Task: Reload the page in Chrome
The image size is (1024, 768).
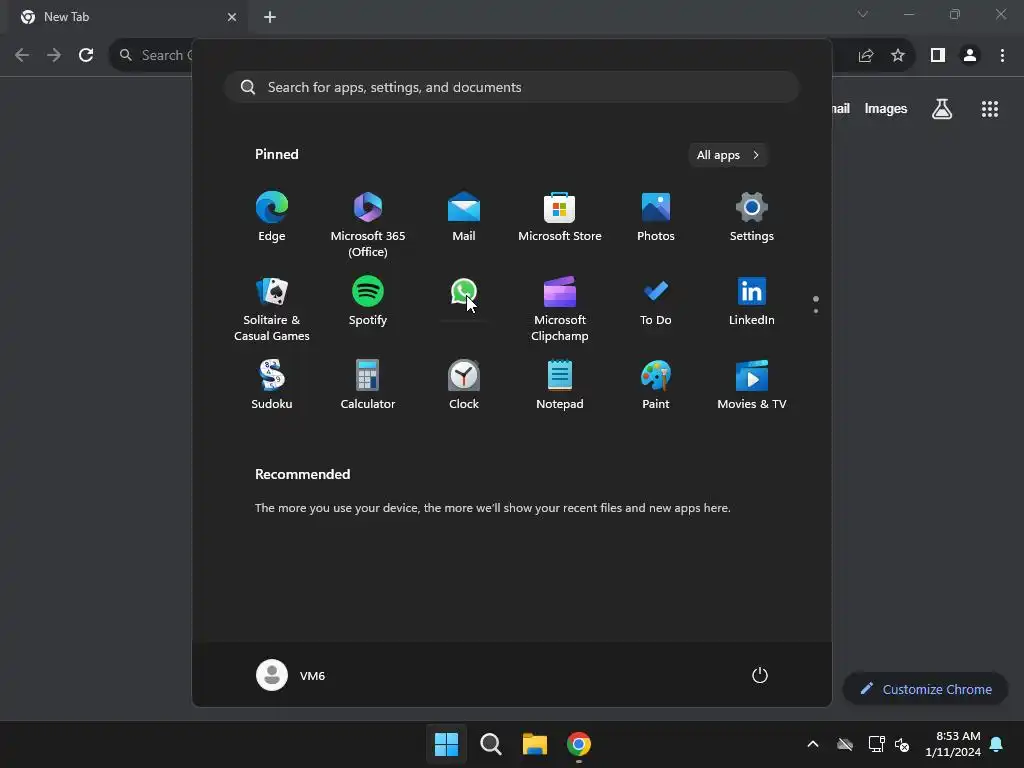Action: (x=86, y=56)
